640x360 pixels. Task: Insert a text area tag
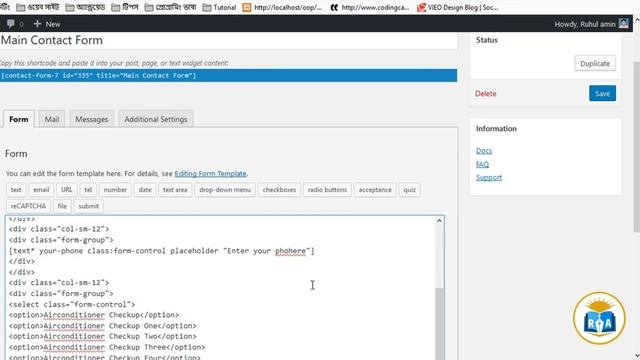click(175, 190)
